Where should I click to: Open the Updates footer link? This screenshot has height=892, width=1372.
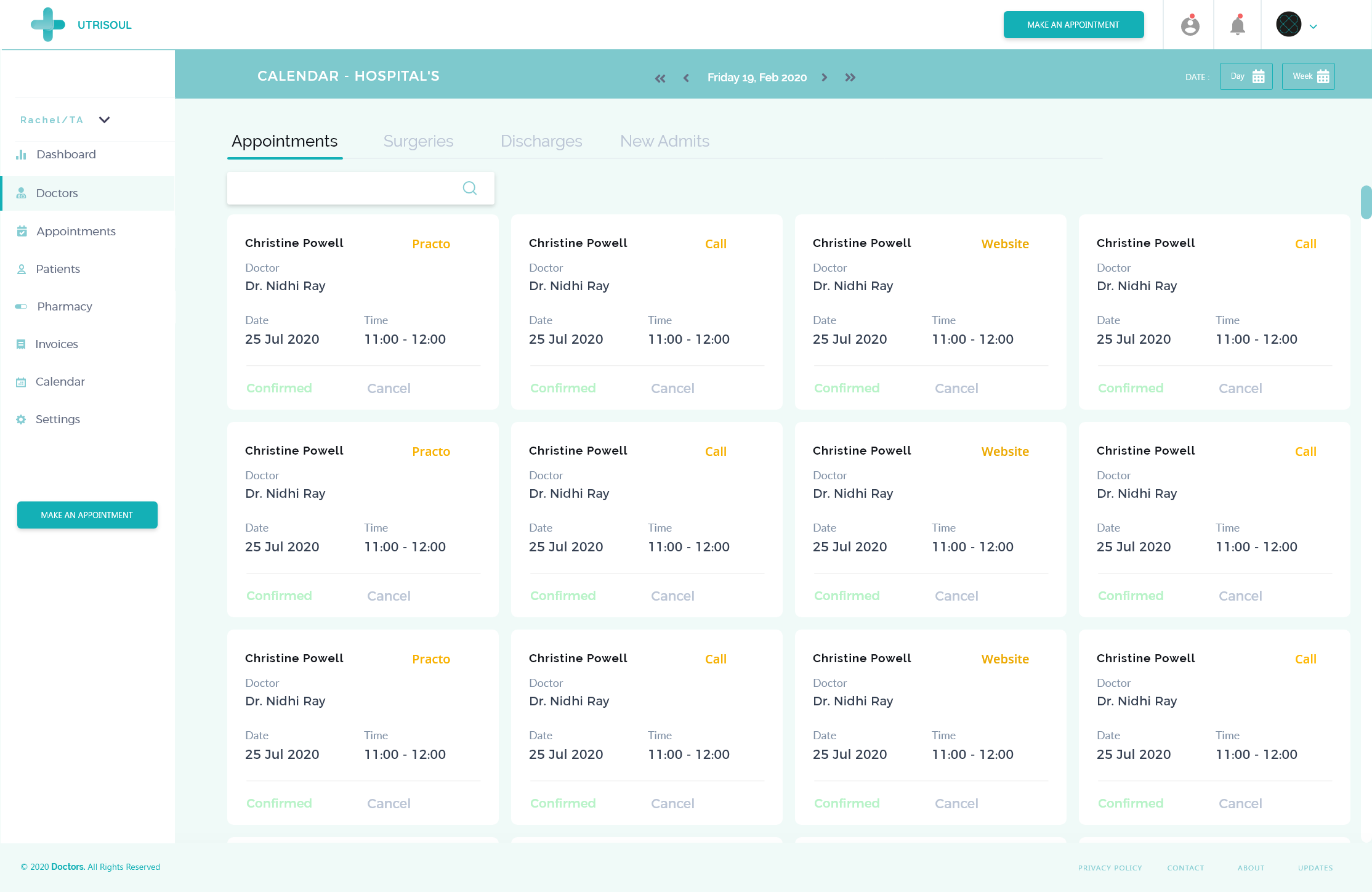1315,868
